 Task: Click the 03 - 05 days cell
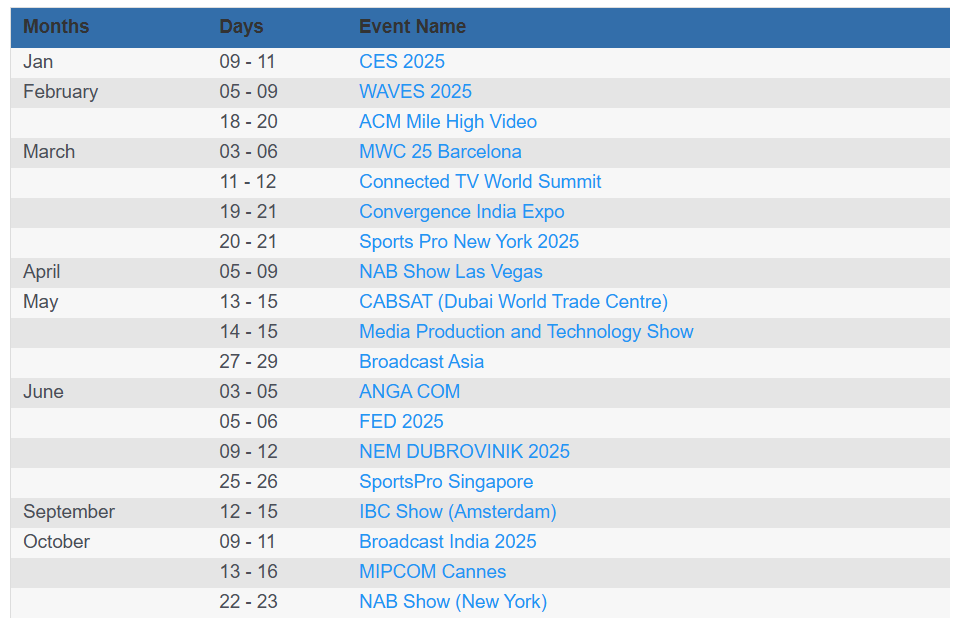point(249,391)
